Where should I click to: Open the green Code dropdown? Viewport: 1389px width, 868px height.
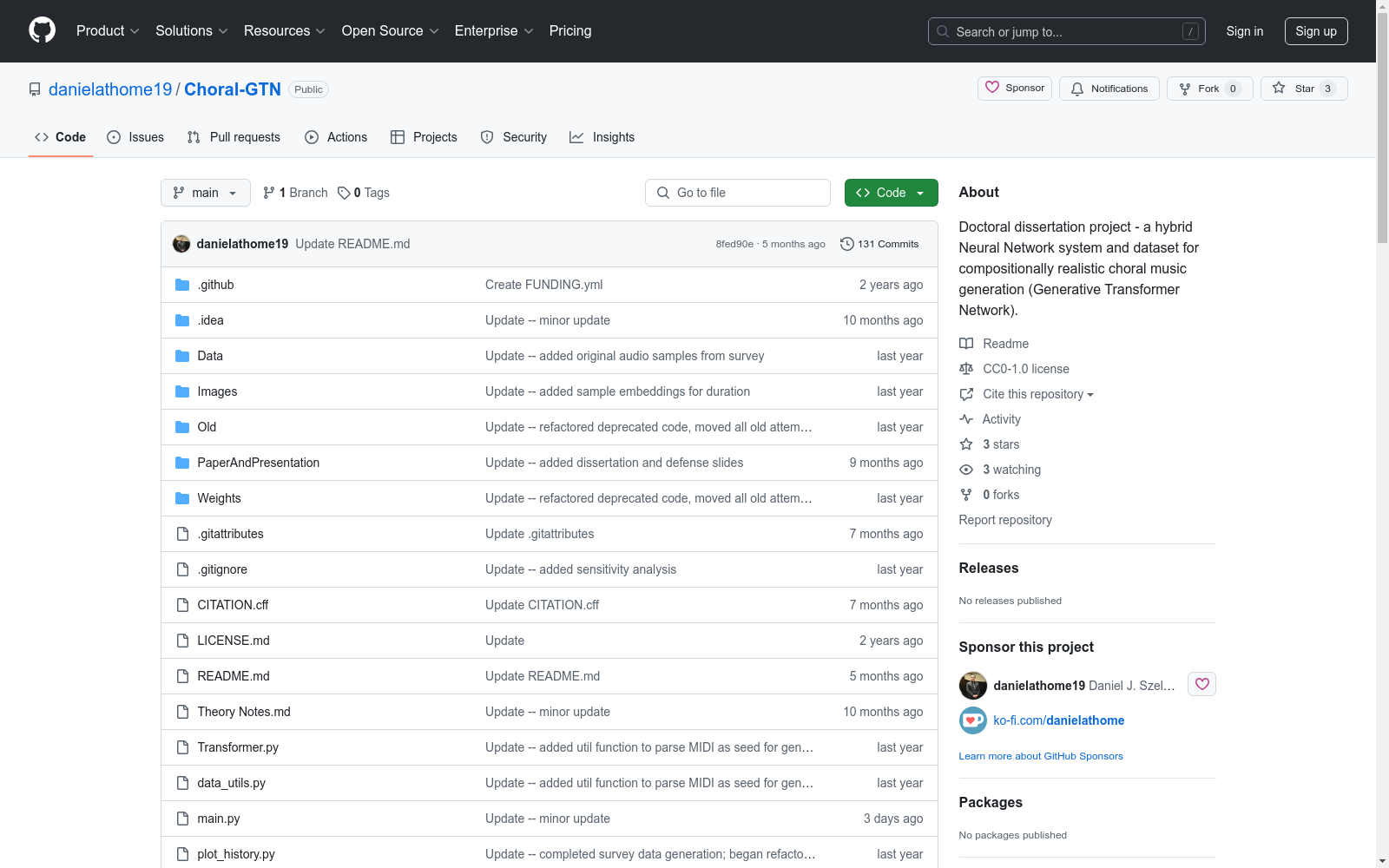point(891,193)
